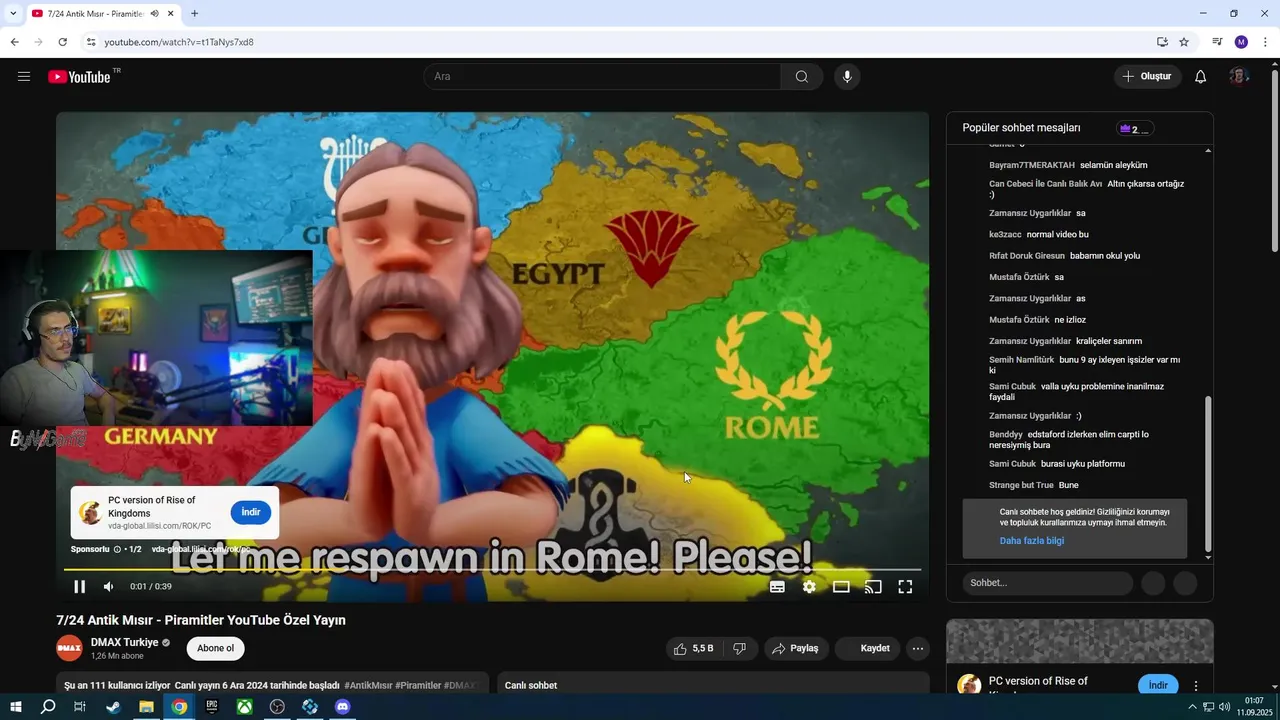Switch to theater mode

tap(841, 587)
